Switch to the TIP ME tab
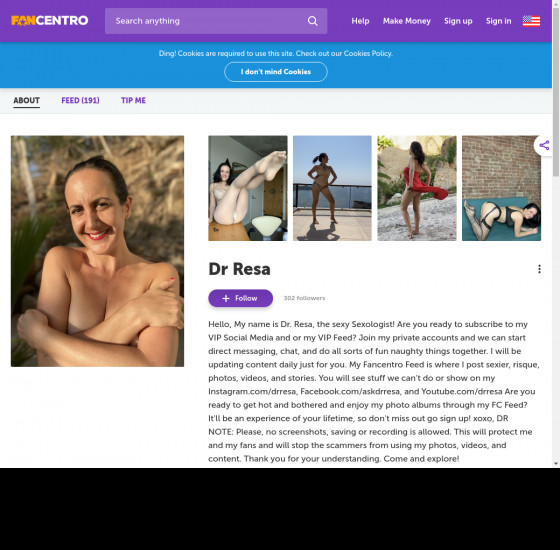The height and width of the screenshot is (550, 560). point(133,100)
